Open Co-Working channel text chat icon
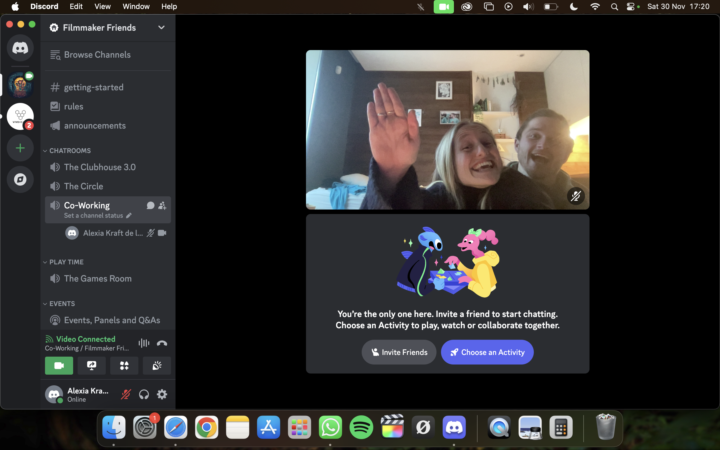 pyautogui.click(x=151, y=205)
